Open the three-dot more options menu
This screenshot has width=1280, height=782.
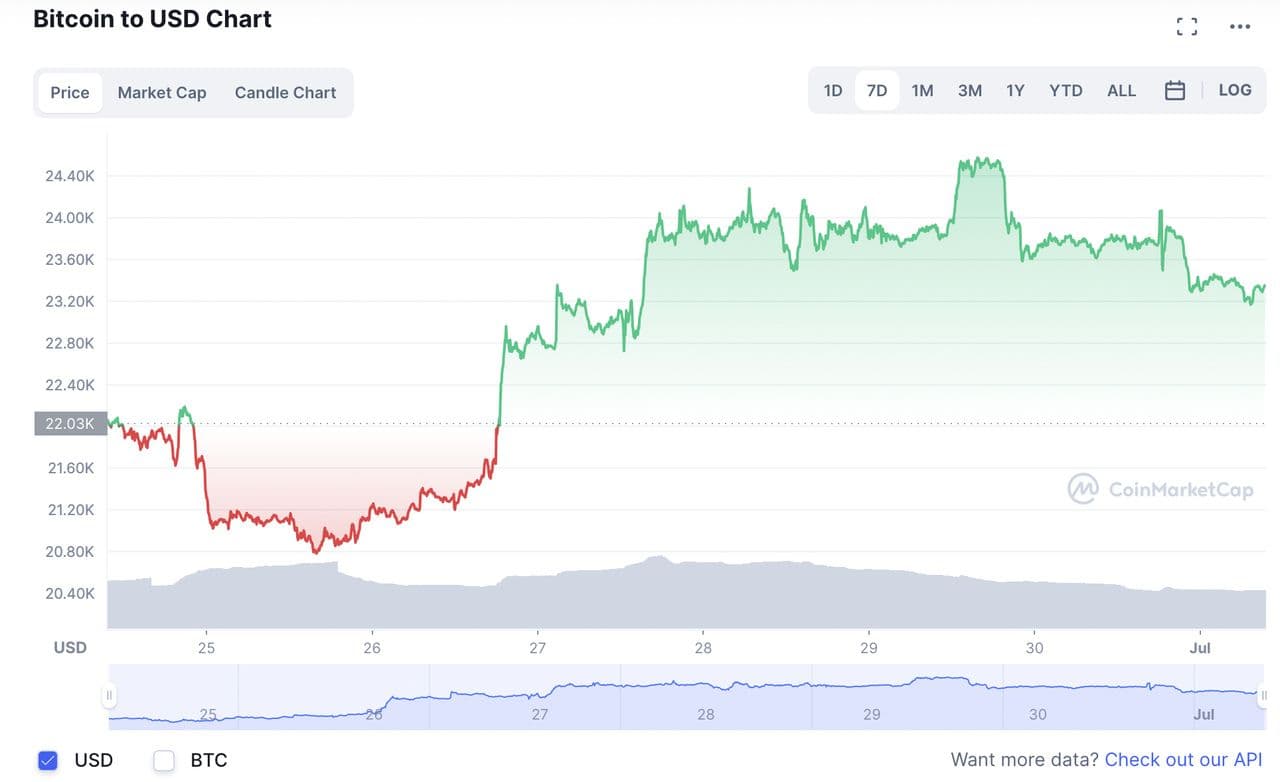point(1240,27)
